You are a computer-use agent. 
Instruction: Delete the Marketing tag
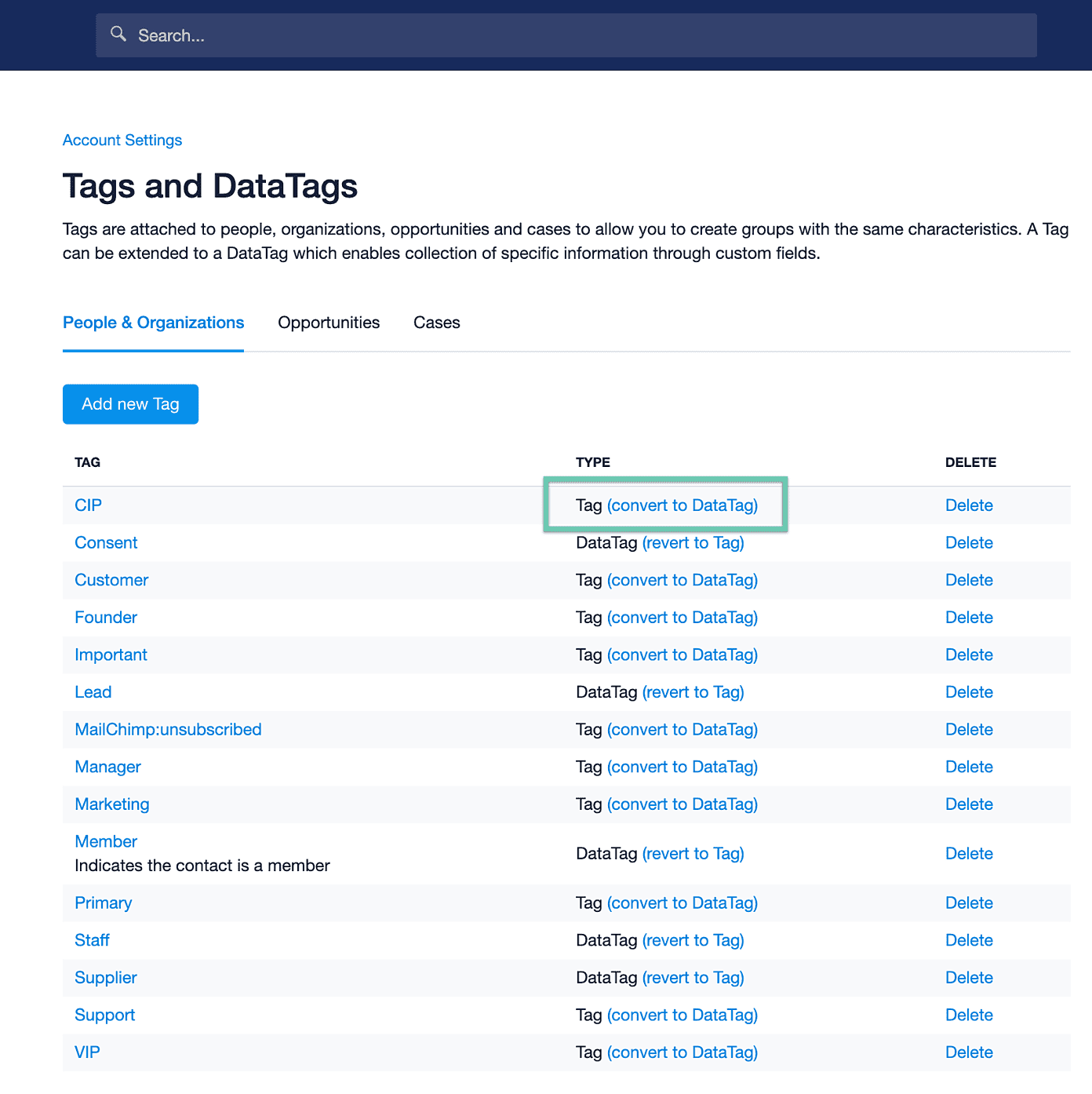pyautogui.click(x=969, y=804)
